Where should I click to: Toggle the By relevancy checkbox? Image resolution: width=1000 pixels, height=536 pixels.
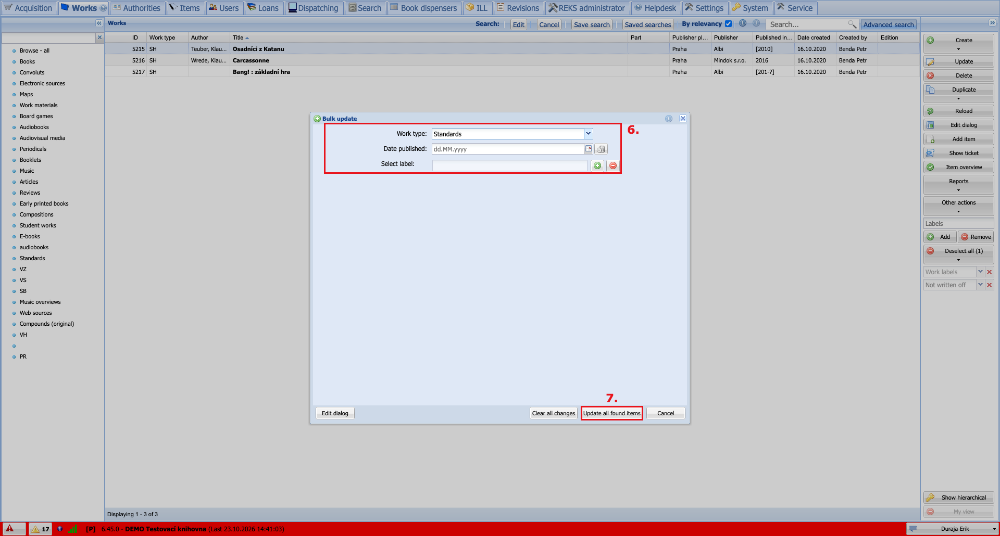(x=728, y=24)
